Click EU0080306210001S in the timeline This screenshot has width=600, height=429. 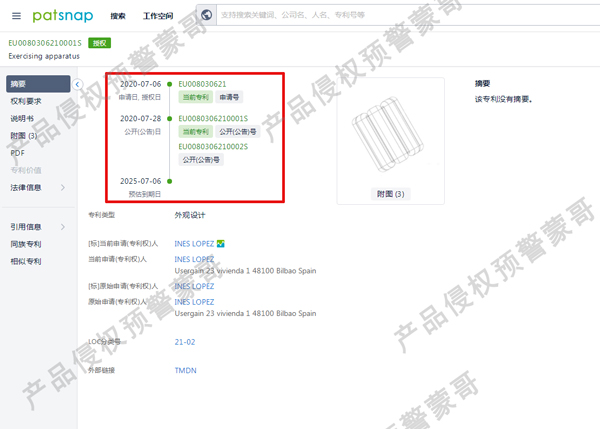[x=213, y=118]
